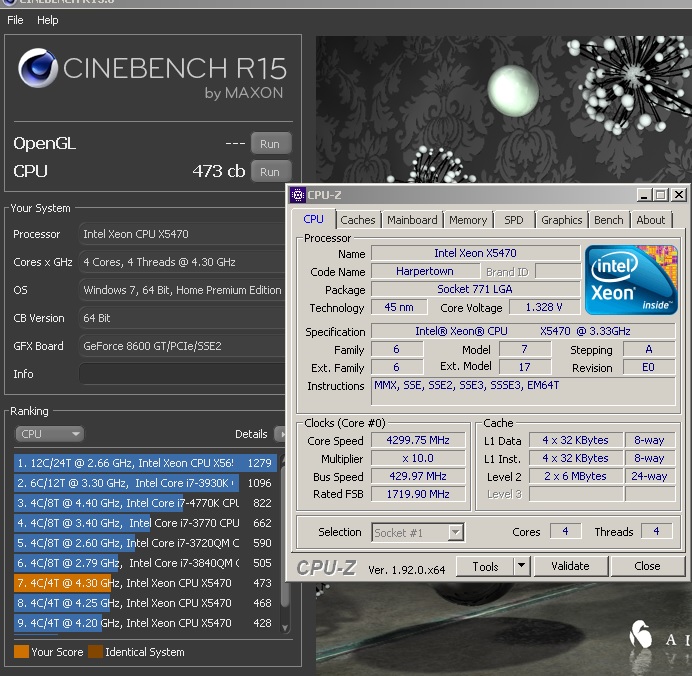The width and height of the screenshot is (692, 676).
Task: Click the Level 2 cache value 2 x 6 MBytes
Action: pyautogui.click(x=575, y=476)
